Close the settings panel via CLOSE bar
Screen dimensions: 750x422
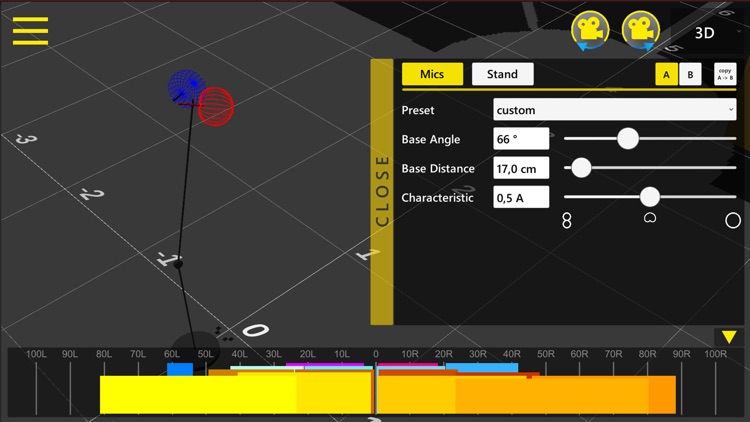pyautogui.click(x=382, y=192)
